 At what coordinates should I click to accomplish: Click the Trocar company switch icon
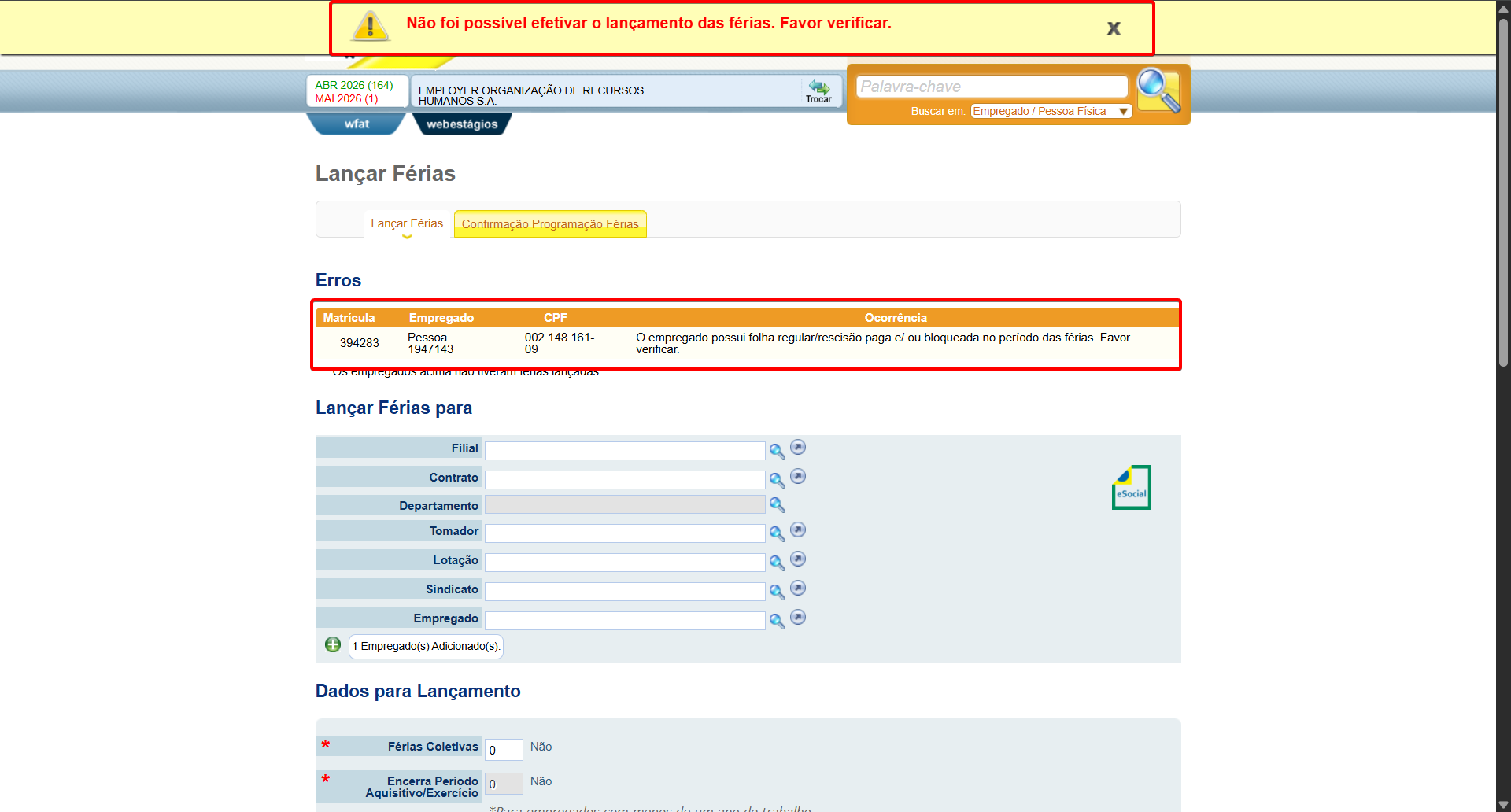pos(818,90)
